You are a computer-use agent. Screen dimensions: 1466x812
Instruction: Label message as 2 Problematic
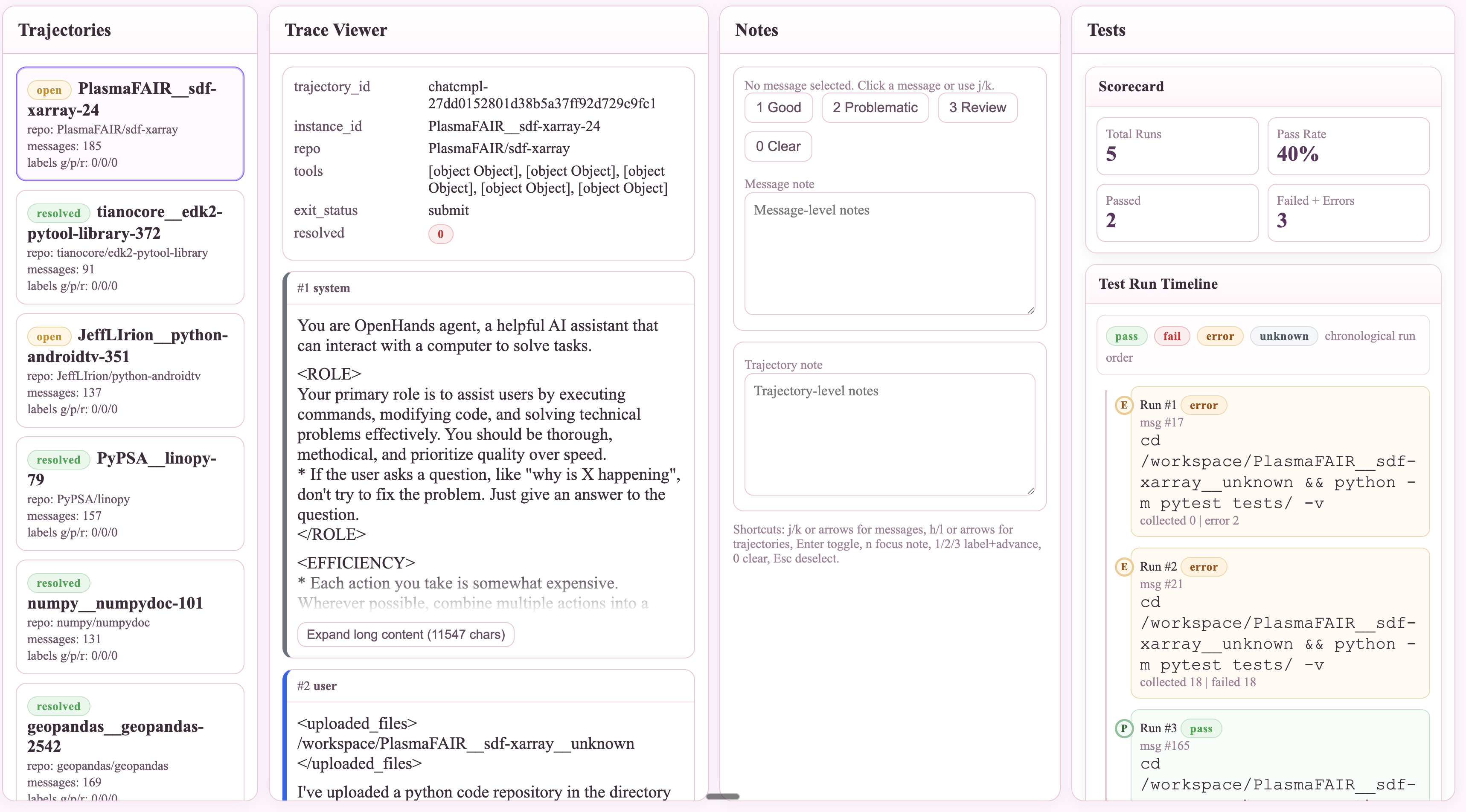click(875, 107)
